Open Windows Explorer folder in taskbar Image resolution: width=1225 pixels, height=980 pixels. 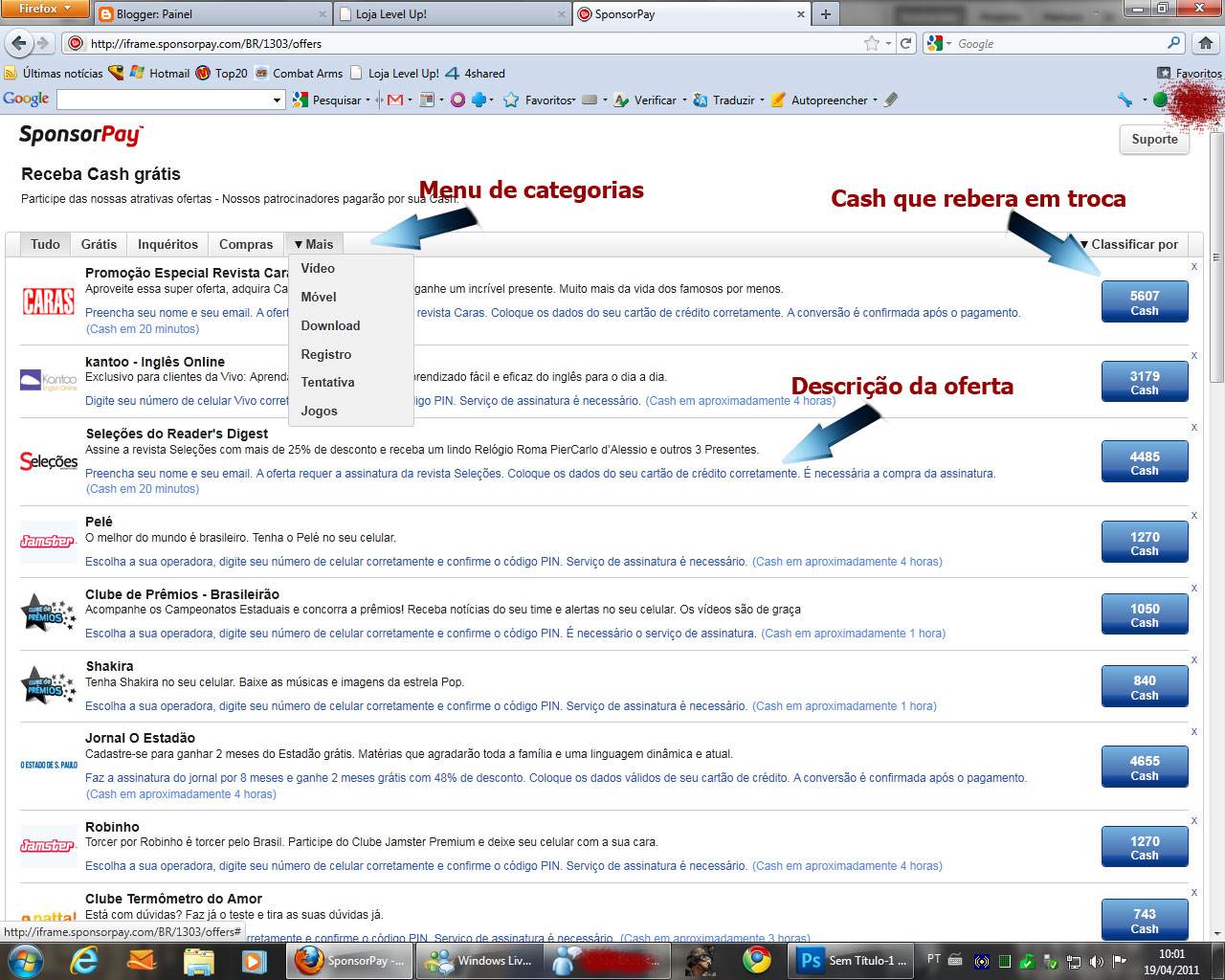[x=199, y=960]
